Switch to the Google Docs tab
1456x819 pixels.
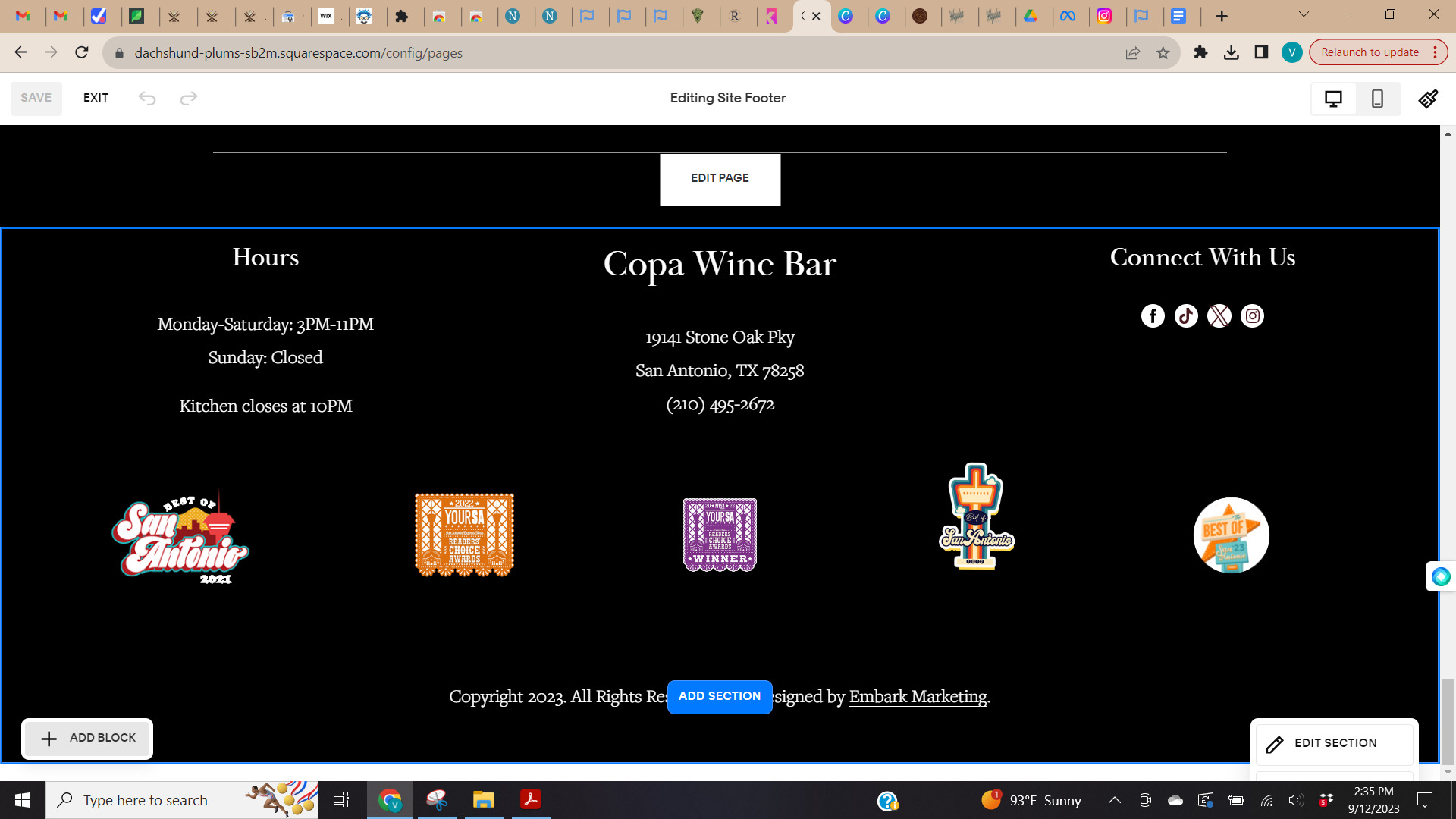pyautogui.click(x=1178, y=16)
